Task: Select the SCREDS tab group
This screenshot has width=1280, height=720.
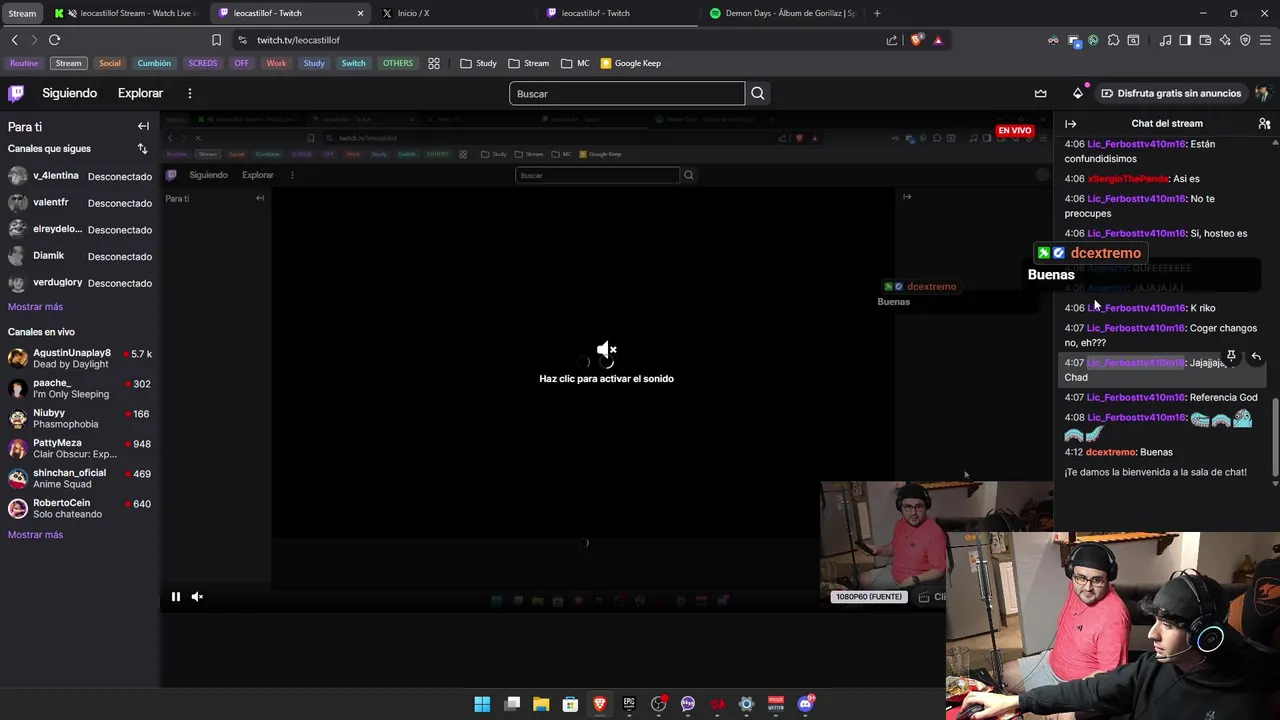Action: [202, 63]
